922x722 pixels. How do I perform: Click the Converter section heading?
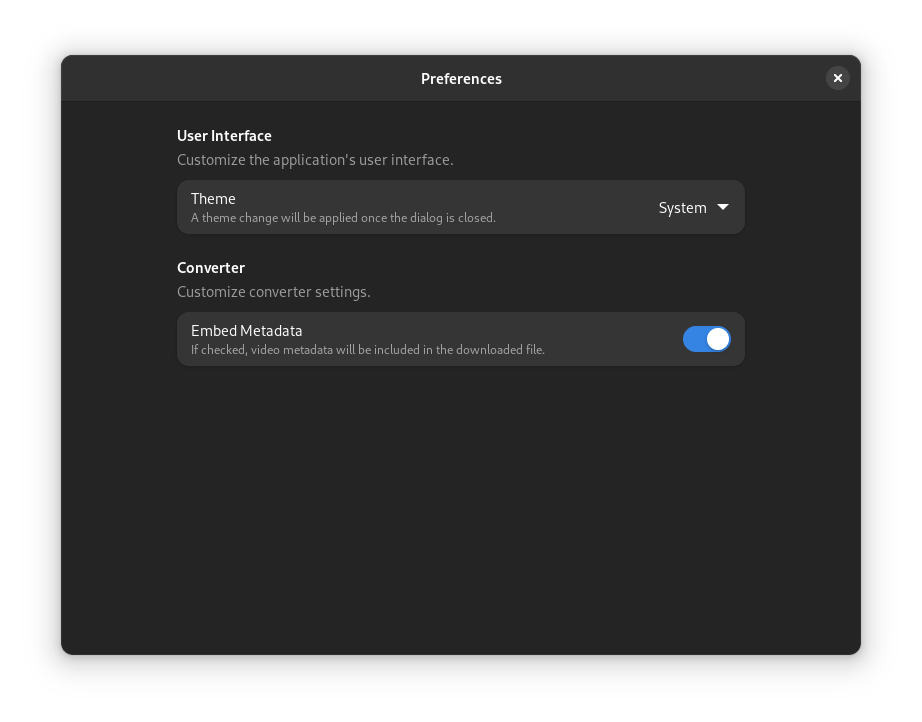211,267
